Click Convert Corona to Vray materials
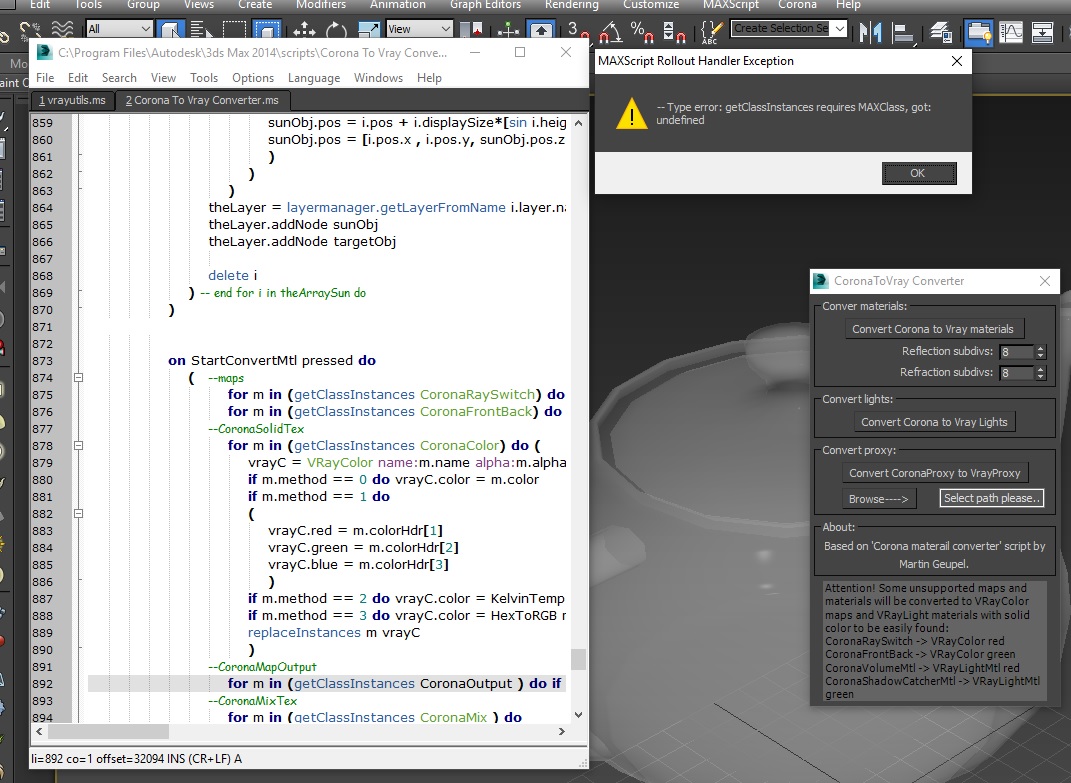This screenshot has width=1071, height=783. [933, 329]
